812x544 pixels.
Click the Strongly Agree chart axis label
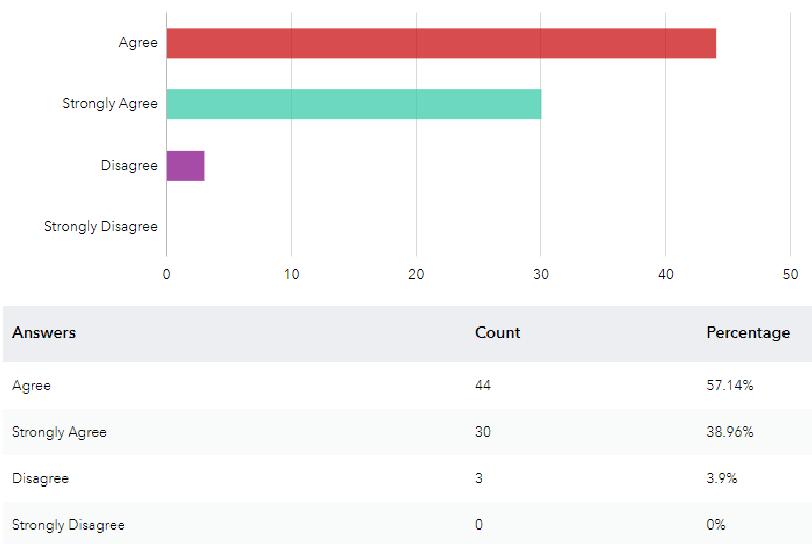(110, 104)
